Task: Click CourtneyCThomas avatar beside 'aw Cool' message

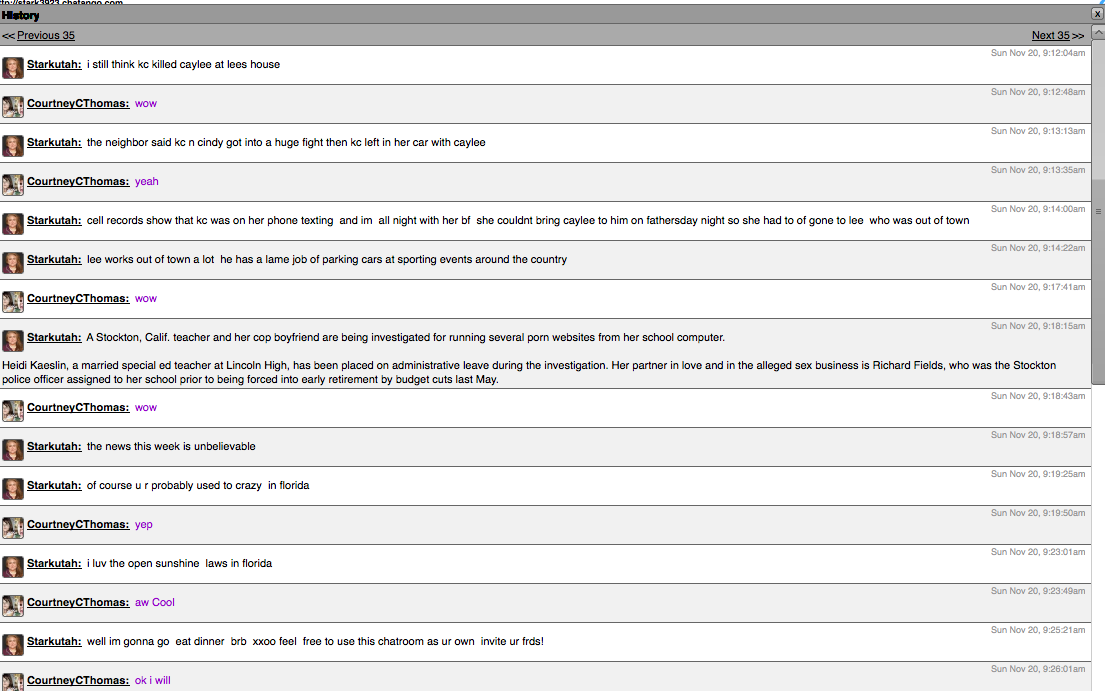Action: pos(12,606)
